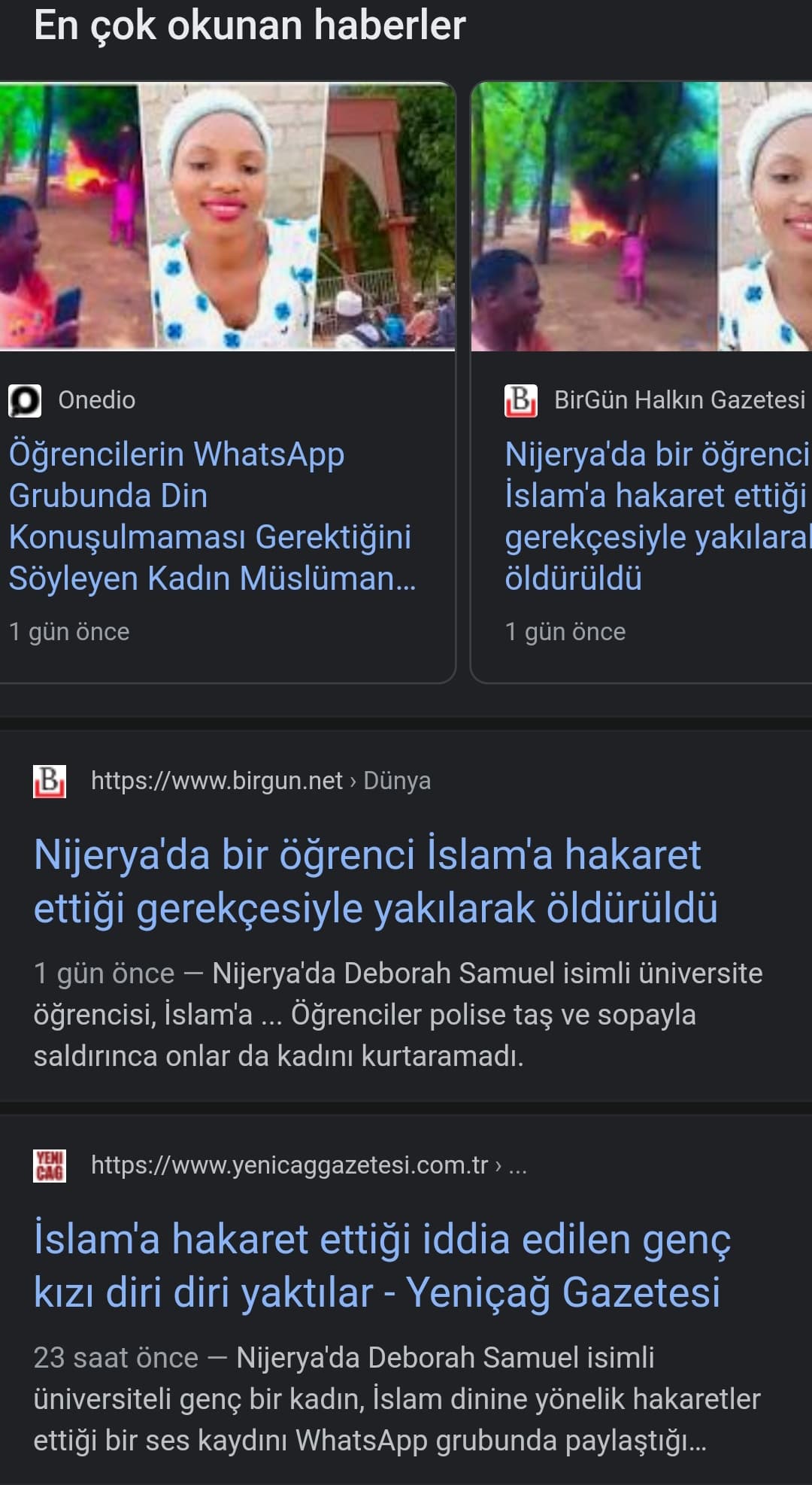Click the BirGün logo in carousel card
Screen dimensions: 812x1485
(x=520, y=400)
